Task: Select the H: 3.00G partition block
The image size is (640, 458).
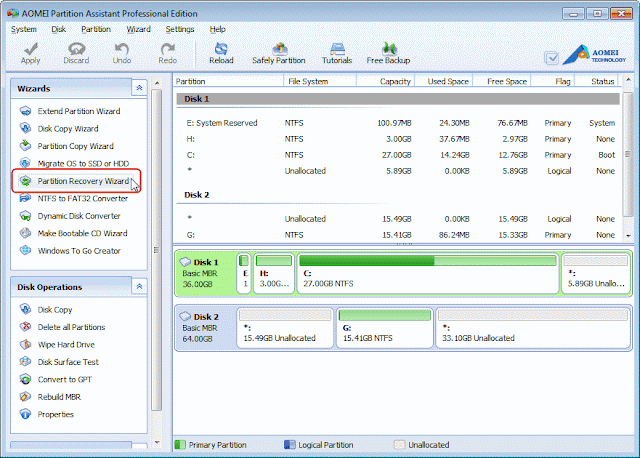Action: [274, 273]
